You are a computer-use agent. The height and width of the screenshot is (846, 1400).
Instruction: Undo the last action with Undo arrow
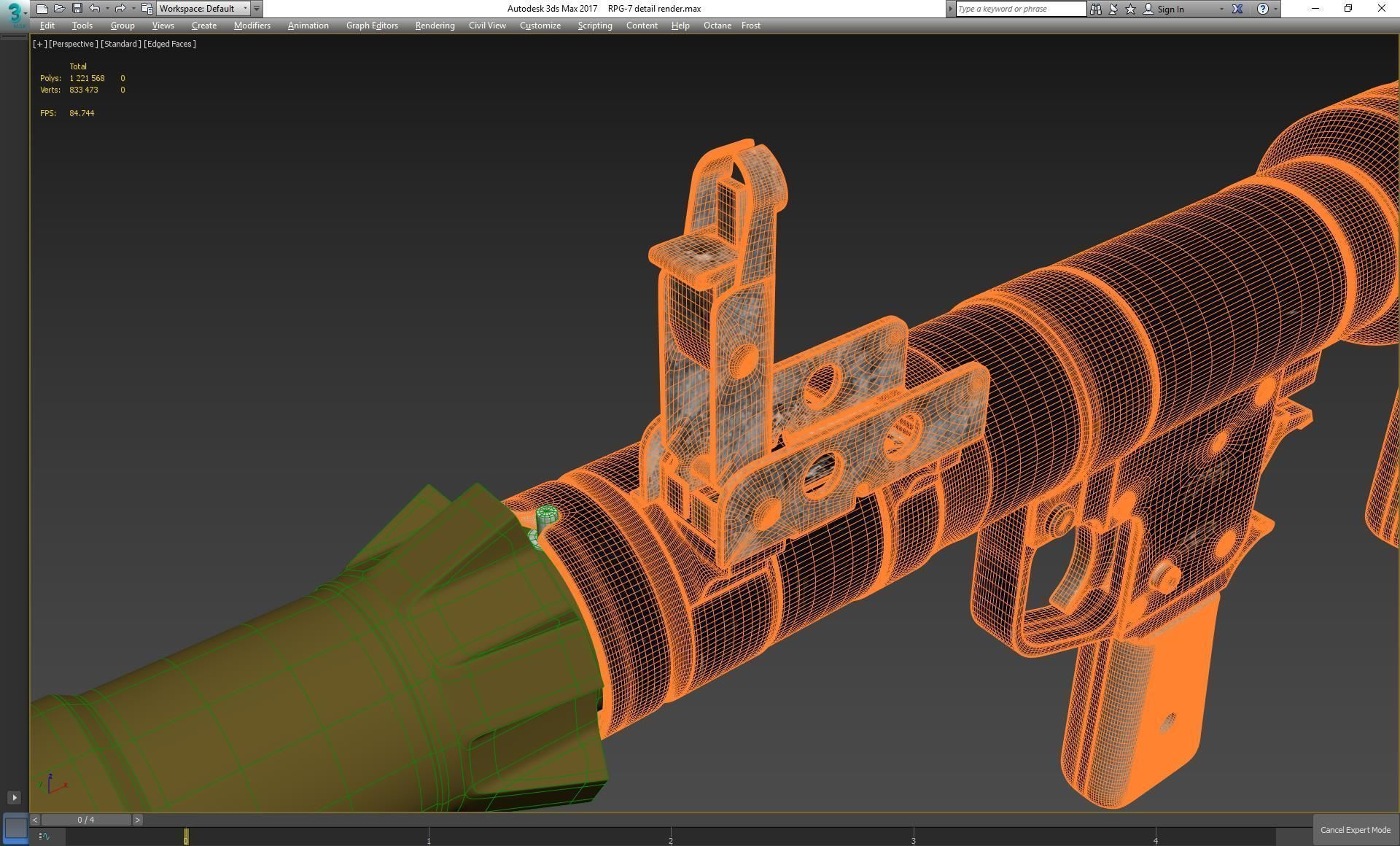[x=95, y=9]
